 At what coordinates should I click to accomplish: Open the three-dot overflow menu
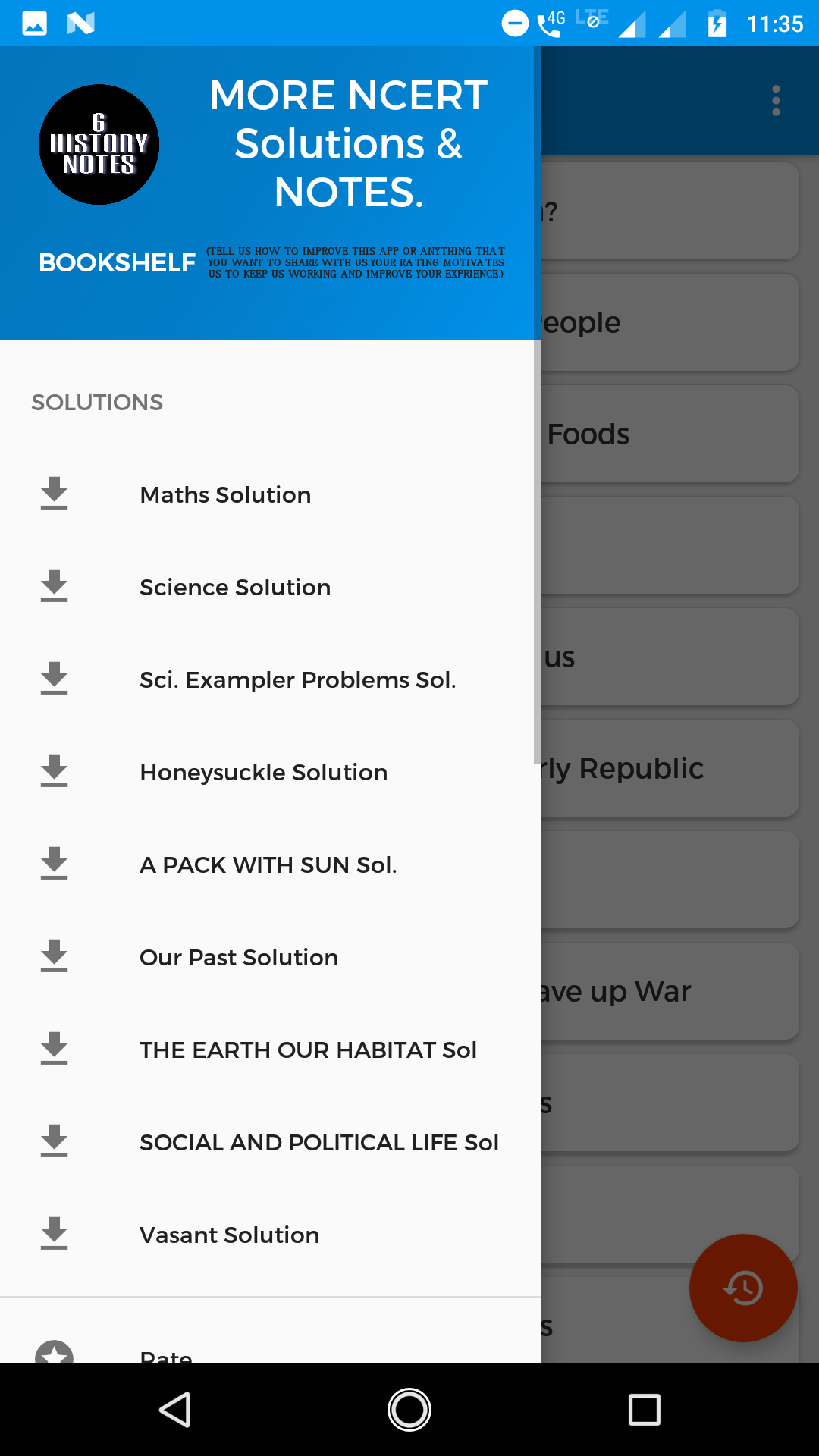coord(776,101)
